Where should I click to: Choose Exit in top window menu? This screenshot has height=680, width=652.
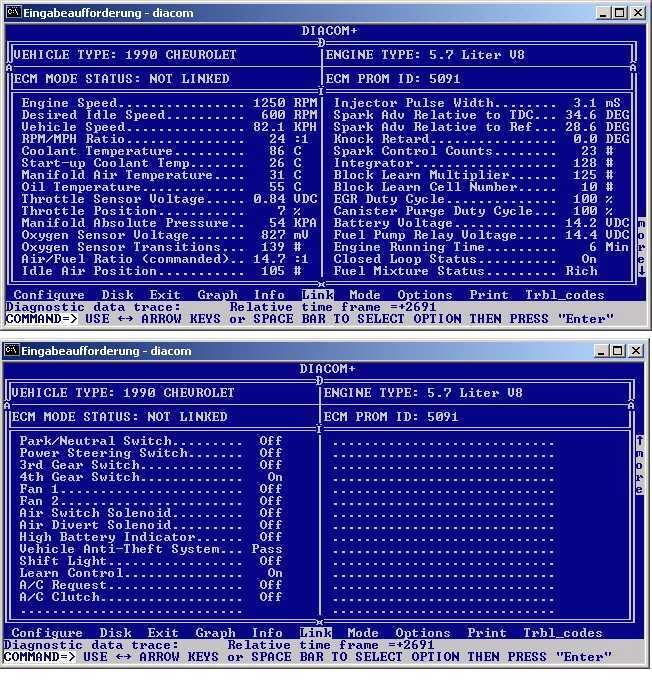165,295
